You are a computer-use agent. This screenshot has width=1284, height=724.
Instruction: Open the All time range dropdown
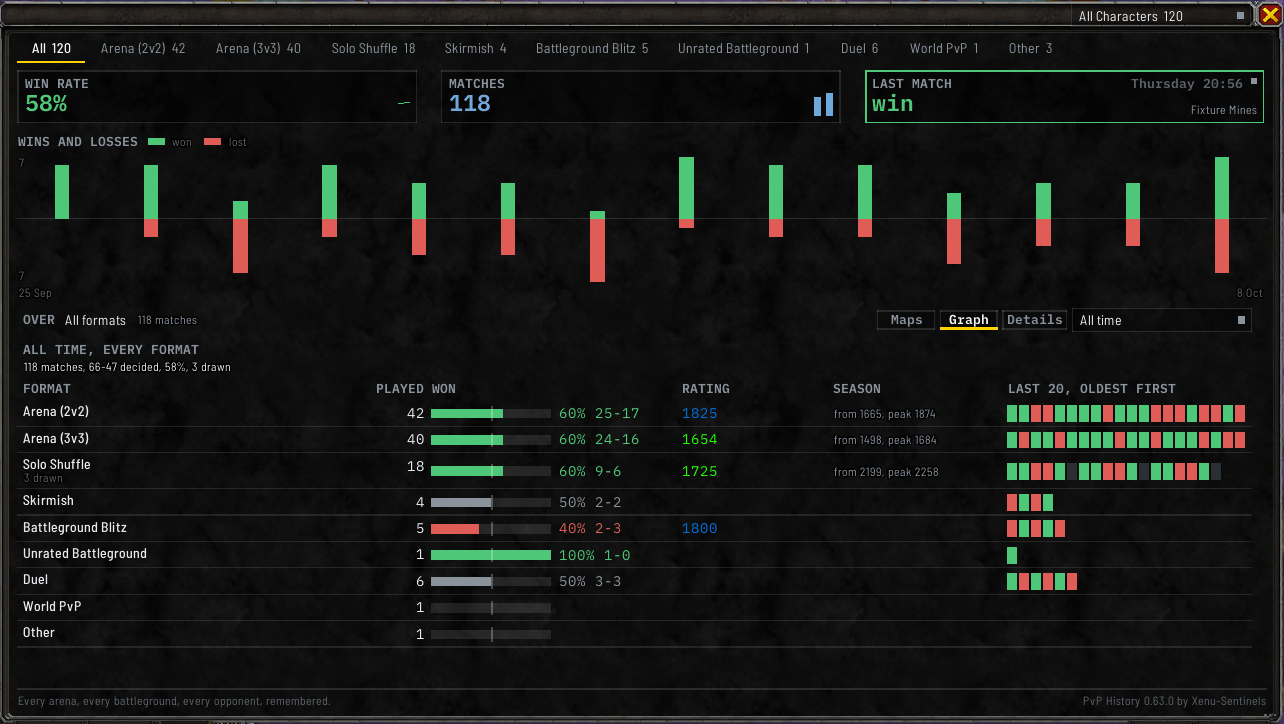[x=1161, y=320]
